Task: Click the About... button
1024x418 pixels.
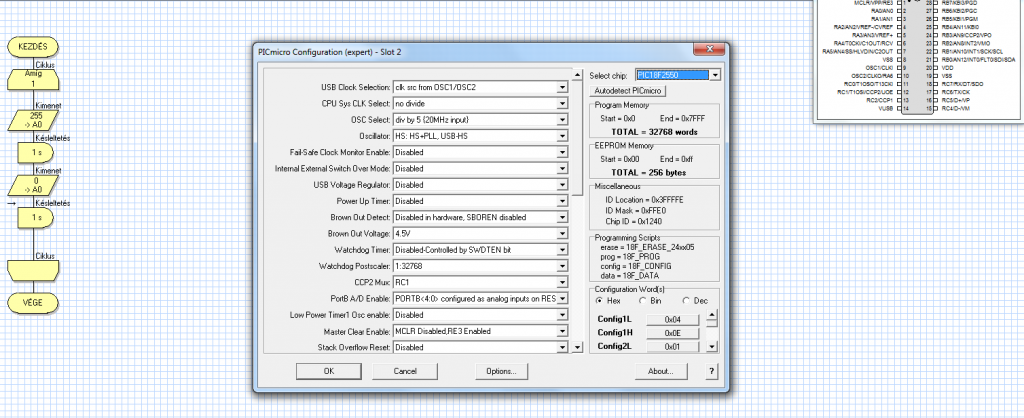Action: pos(661,371)
